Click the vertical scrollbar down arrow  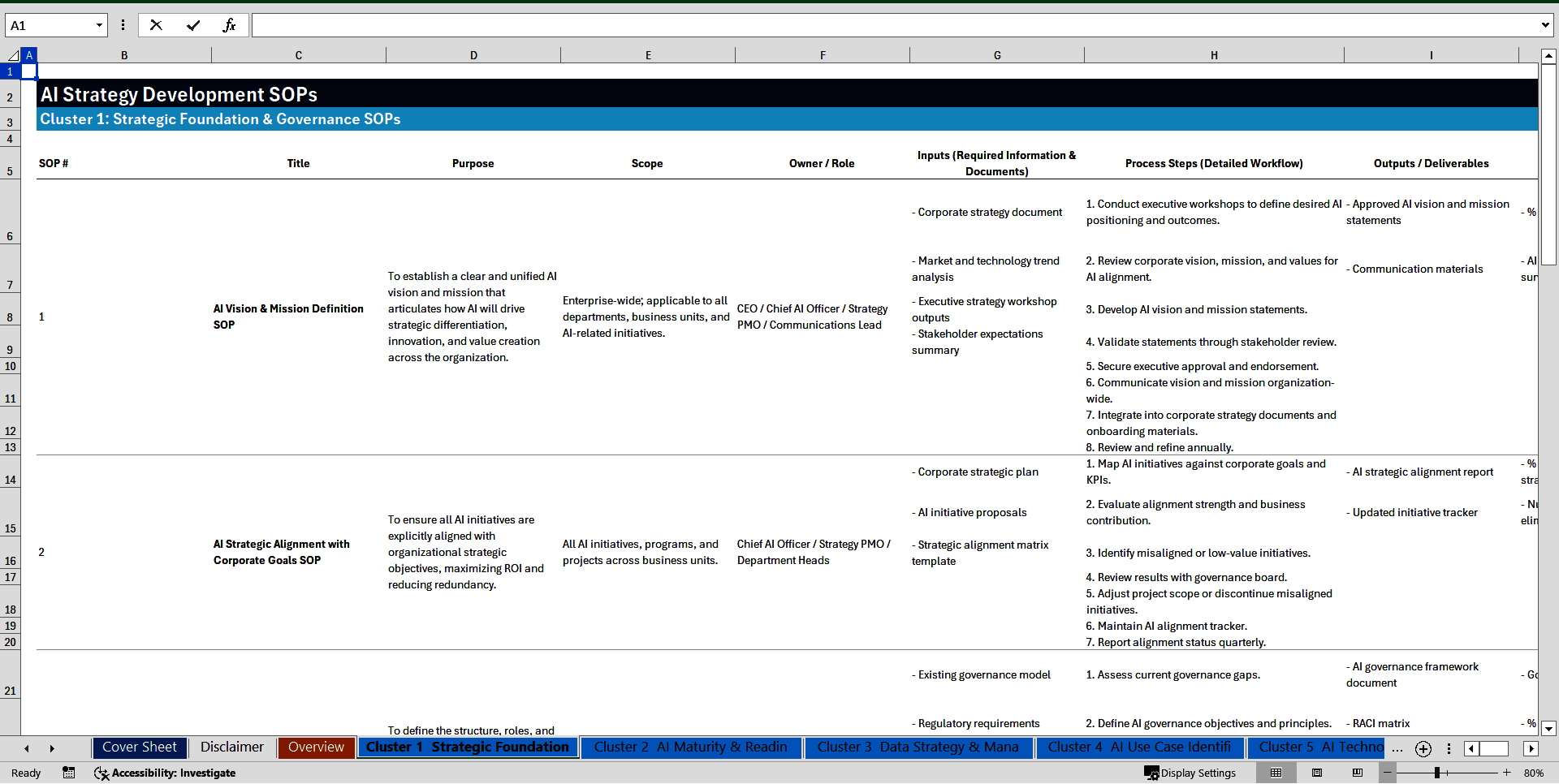pyautogui.click(x=1549, y=729)
